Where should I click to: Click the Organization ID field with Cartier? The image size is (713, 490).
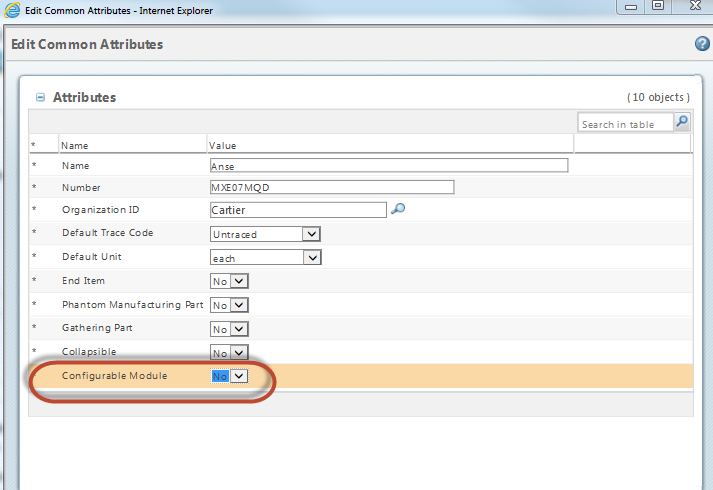coord(298,210)
